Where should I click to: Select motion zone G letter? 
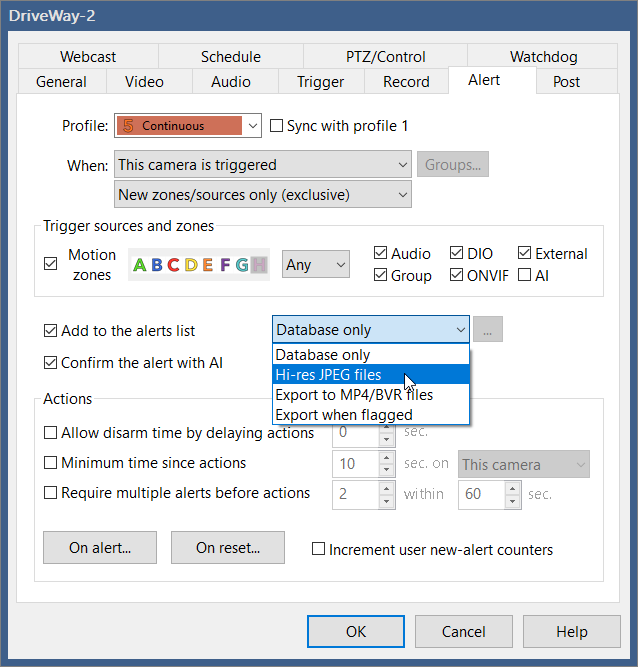(x=241, y=265)
